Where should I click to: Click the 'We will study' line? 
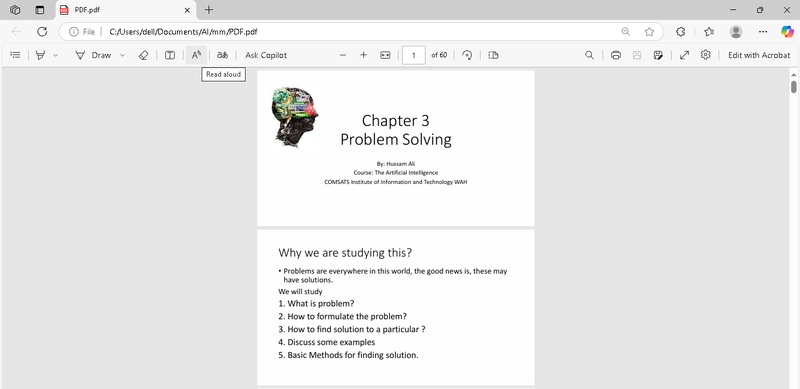(x=300, y=291)
